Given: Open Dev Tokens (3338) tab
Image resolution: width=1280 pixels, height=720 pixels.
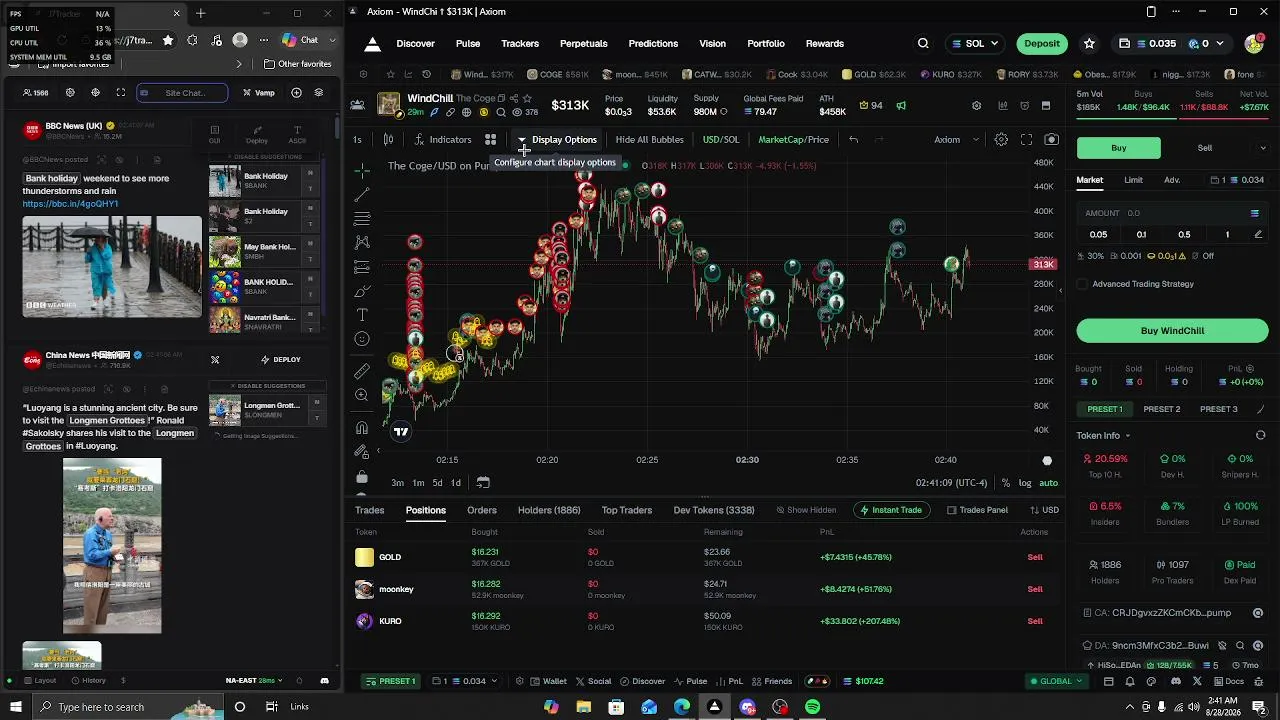Looking at the screenshot, I should tap(714, 510).
